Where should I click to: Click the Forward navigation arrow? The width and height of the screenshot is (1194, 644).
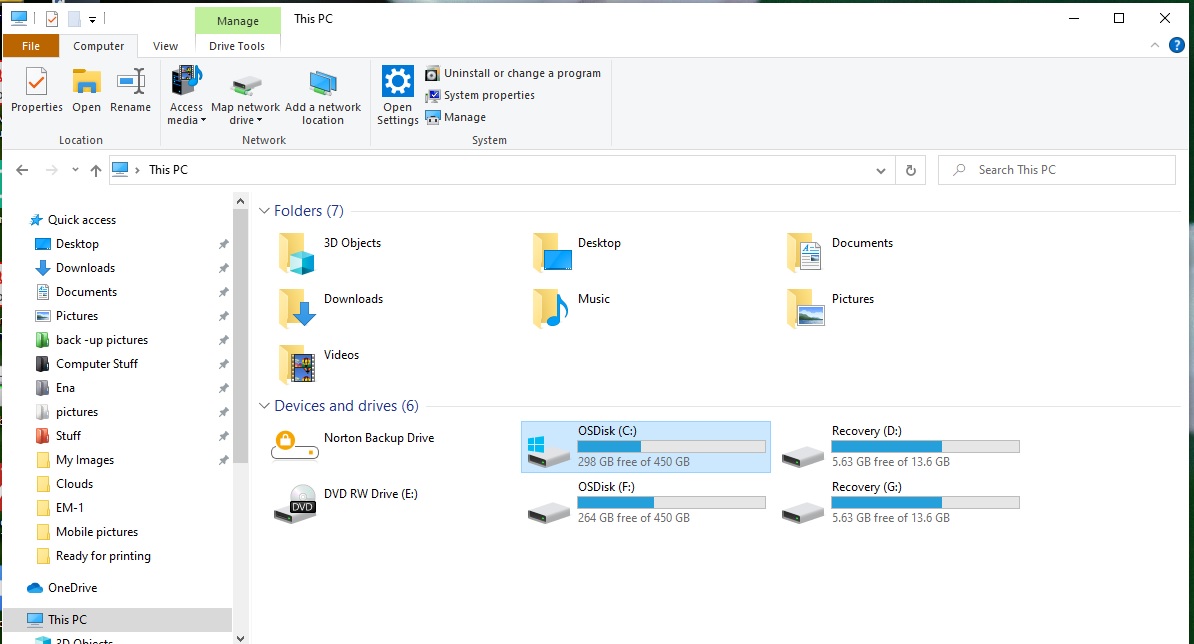coord(51,170)
